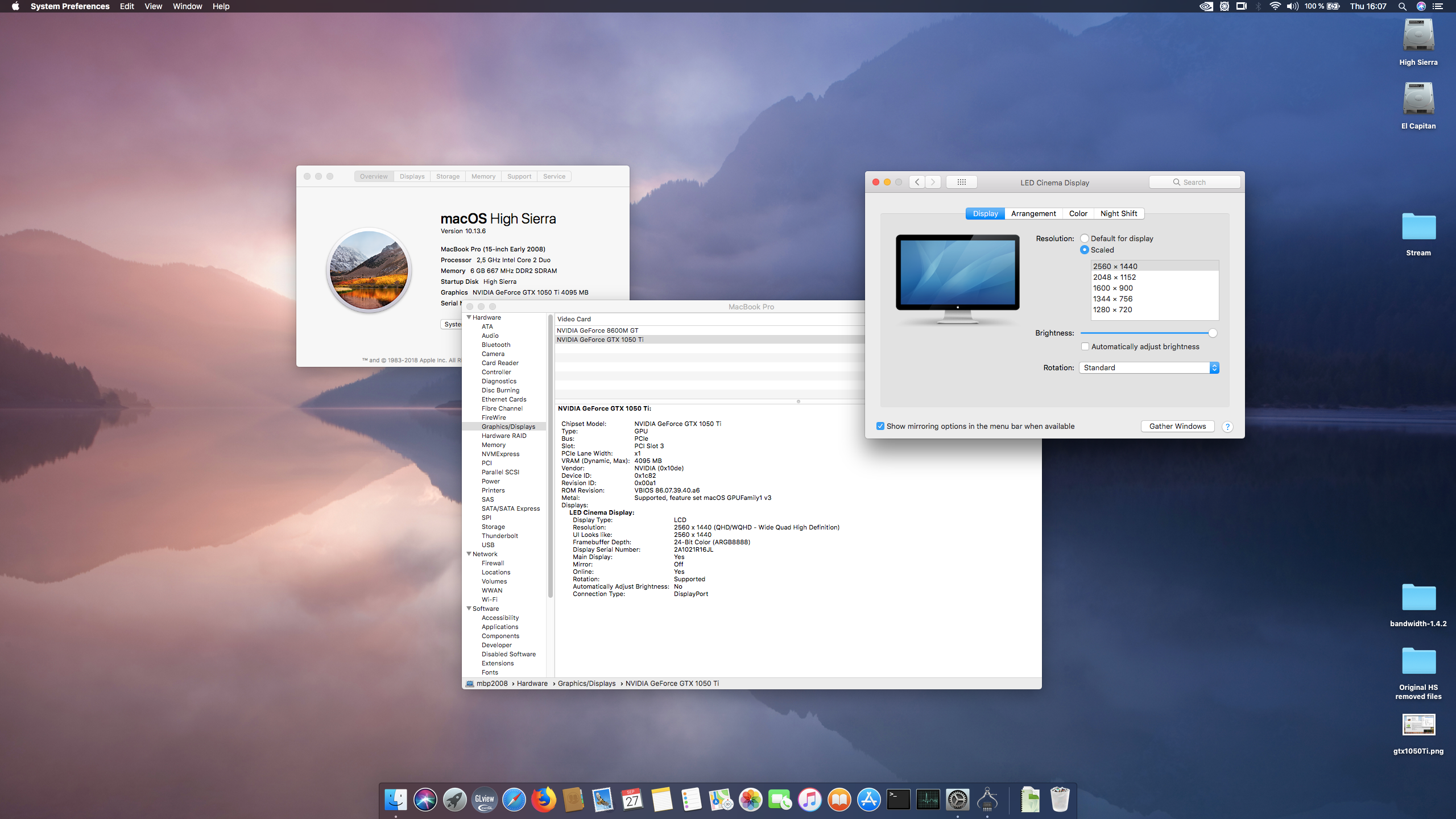Screen dimensions: 1456x819
Task: Open help for Displays preferences
Action: 1227,427
